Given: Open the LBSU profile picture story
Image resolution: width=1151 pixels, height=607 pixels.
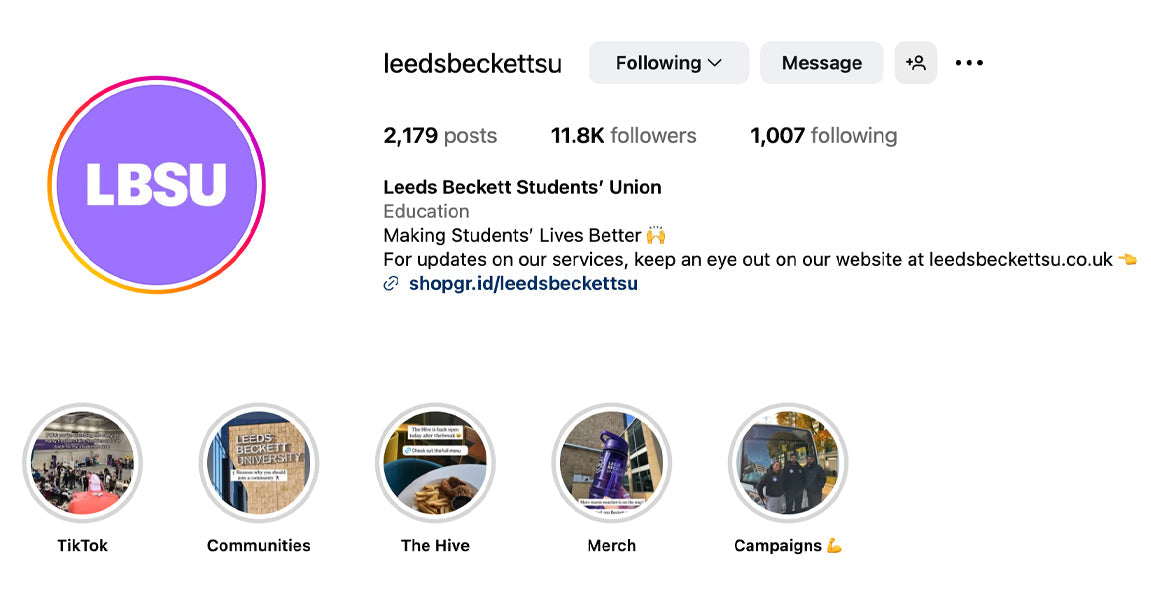Looking at the screenshot, I should (156, 185).
